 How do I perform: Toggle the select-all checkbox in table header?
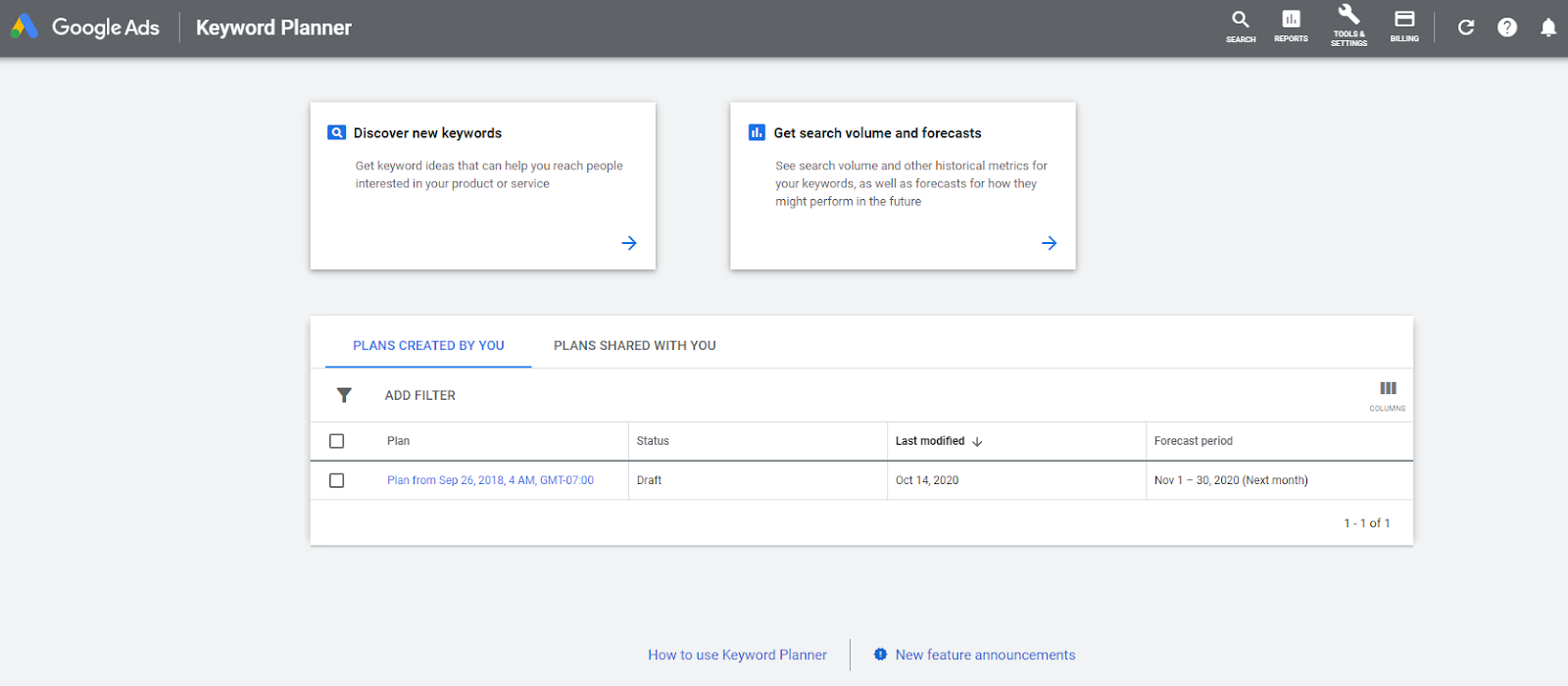click(337, 441)
